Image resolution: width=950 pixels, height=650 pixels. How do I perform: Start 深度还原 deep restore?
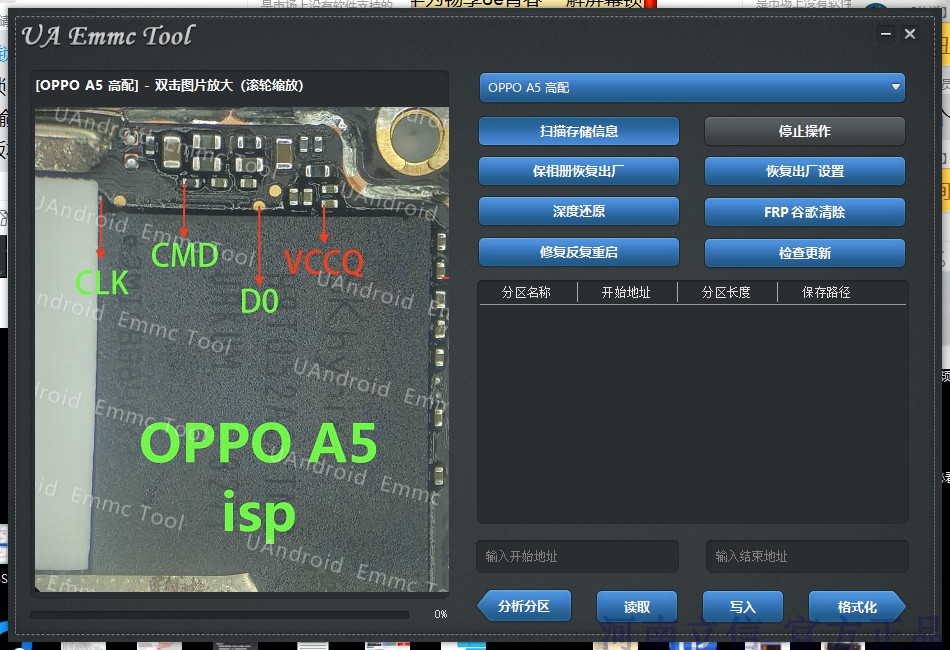[578, 211]
